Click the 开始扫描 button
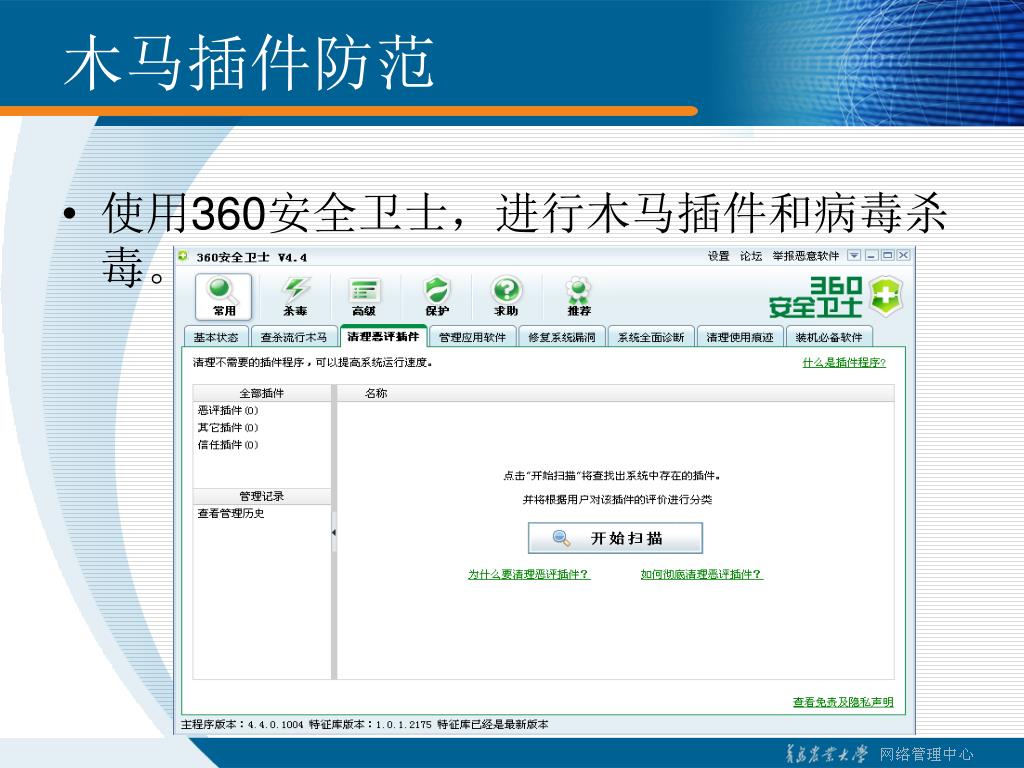This screenshot has height=768, width=1024. point(615,538)
